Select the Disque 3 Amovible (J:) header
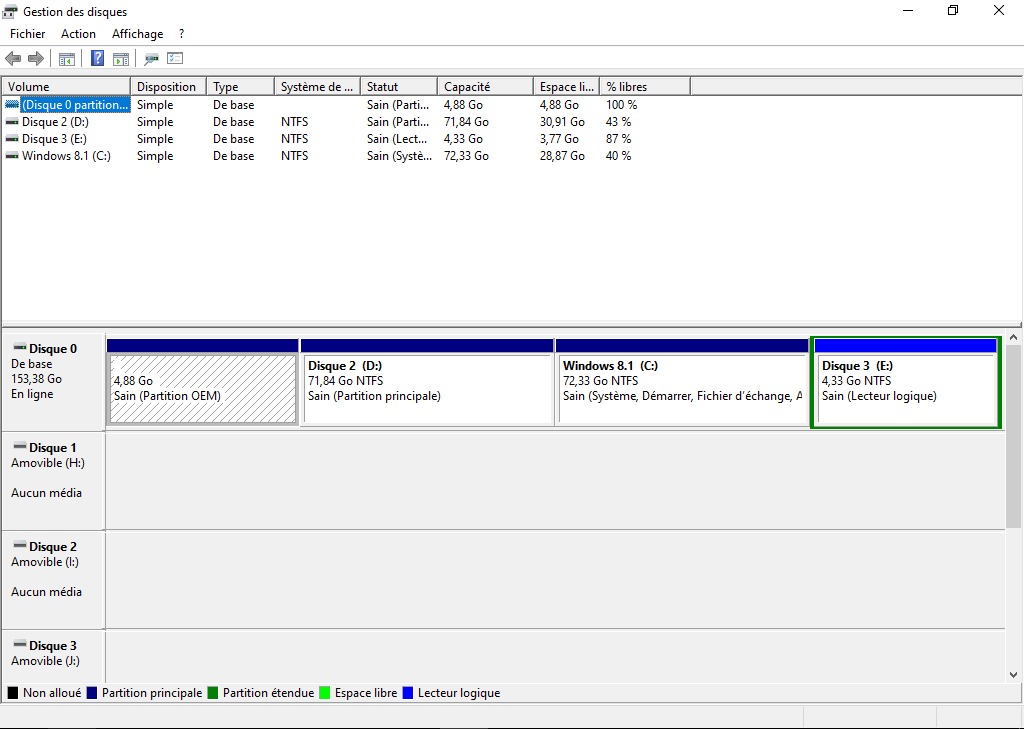The height and width of the screenshot is (729, 1024). pyautogui.click(x=53, y=656)
